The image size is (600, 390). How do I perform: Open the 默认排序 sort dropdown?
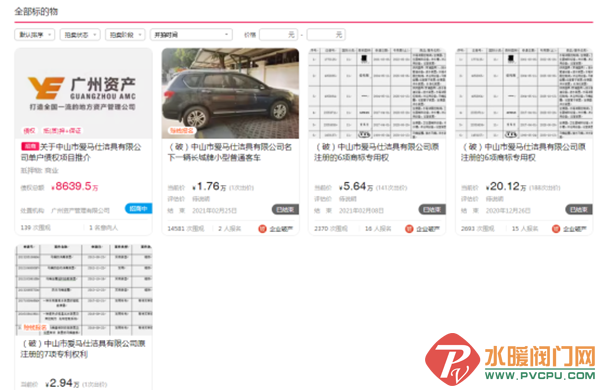click(x=34, y=35)
